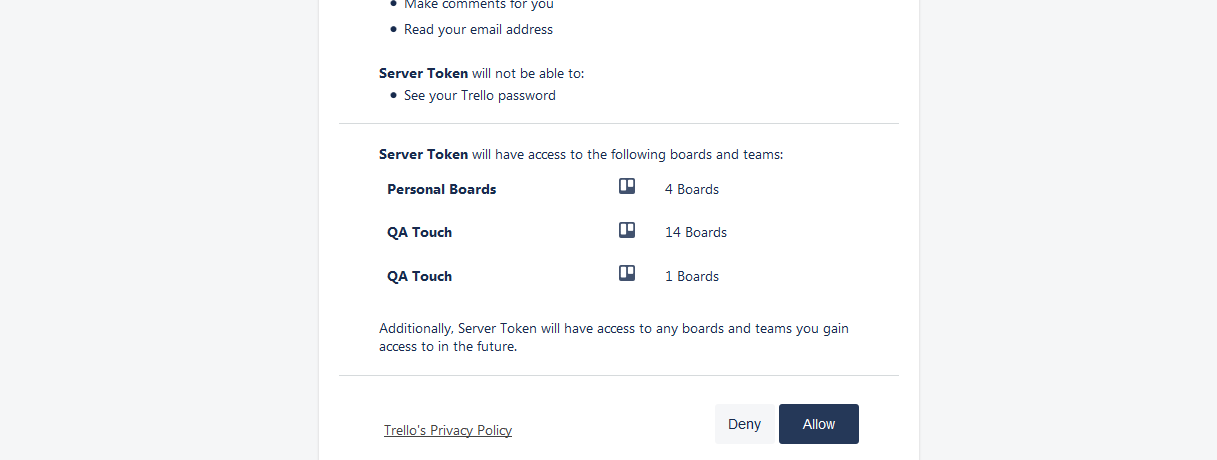Screen dimensions: 1217x460
Task: Click the 'following boards and teams' heading line
Action: (581, 155)
